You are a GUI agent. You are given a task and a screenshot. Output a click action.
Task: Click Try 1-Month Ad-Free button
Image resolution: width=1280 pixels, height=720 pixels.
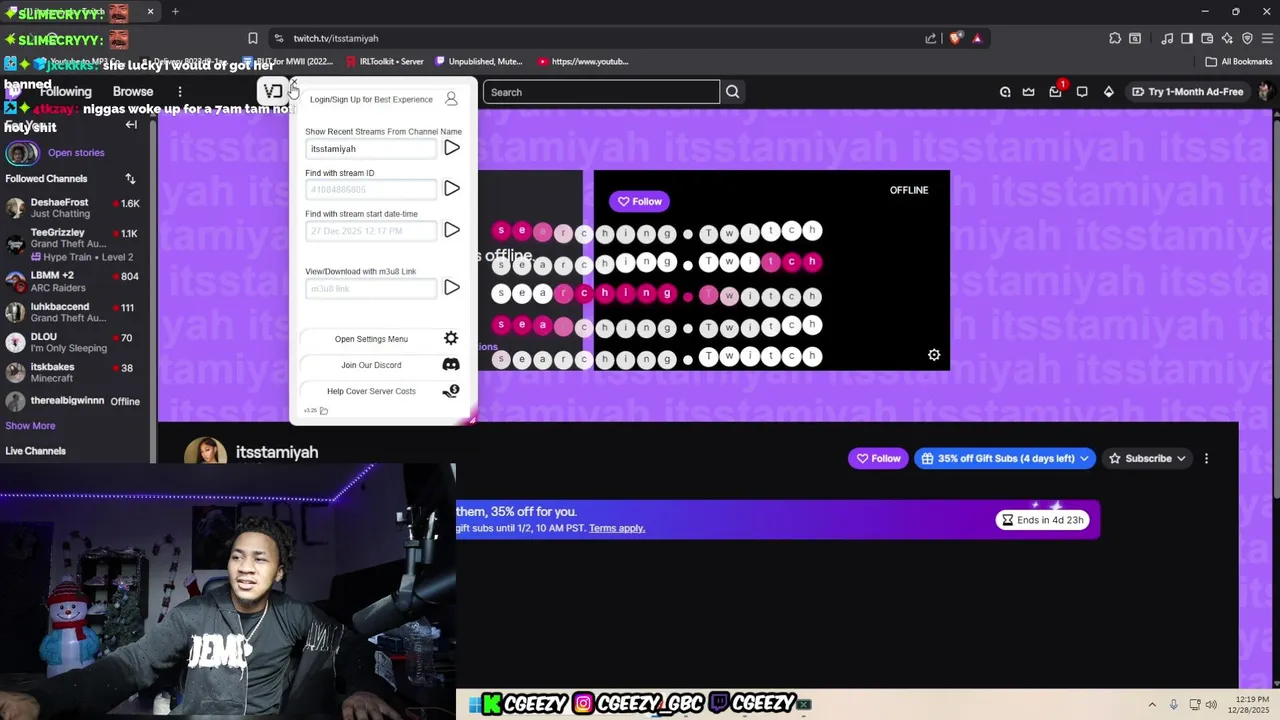[x=1187, y=92]
